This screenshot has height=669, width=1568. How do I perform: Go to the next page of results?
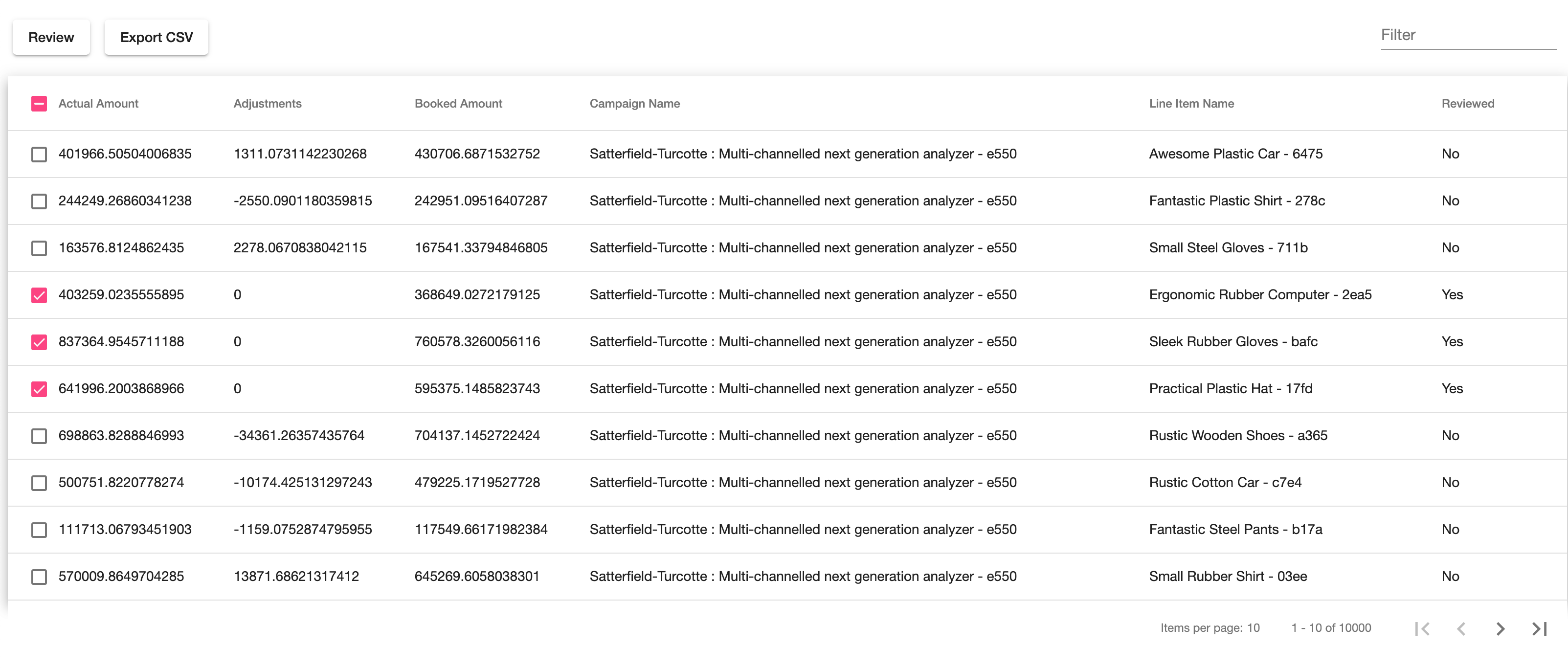point(1500,628)
